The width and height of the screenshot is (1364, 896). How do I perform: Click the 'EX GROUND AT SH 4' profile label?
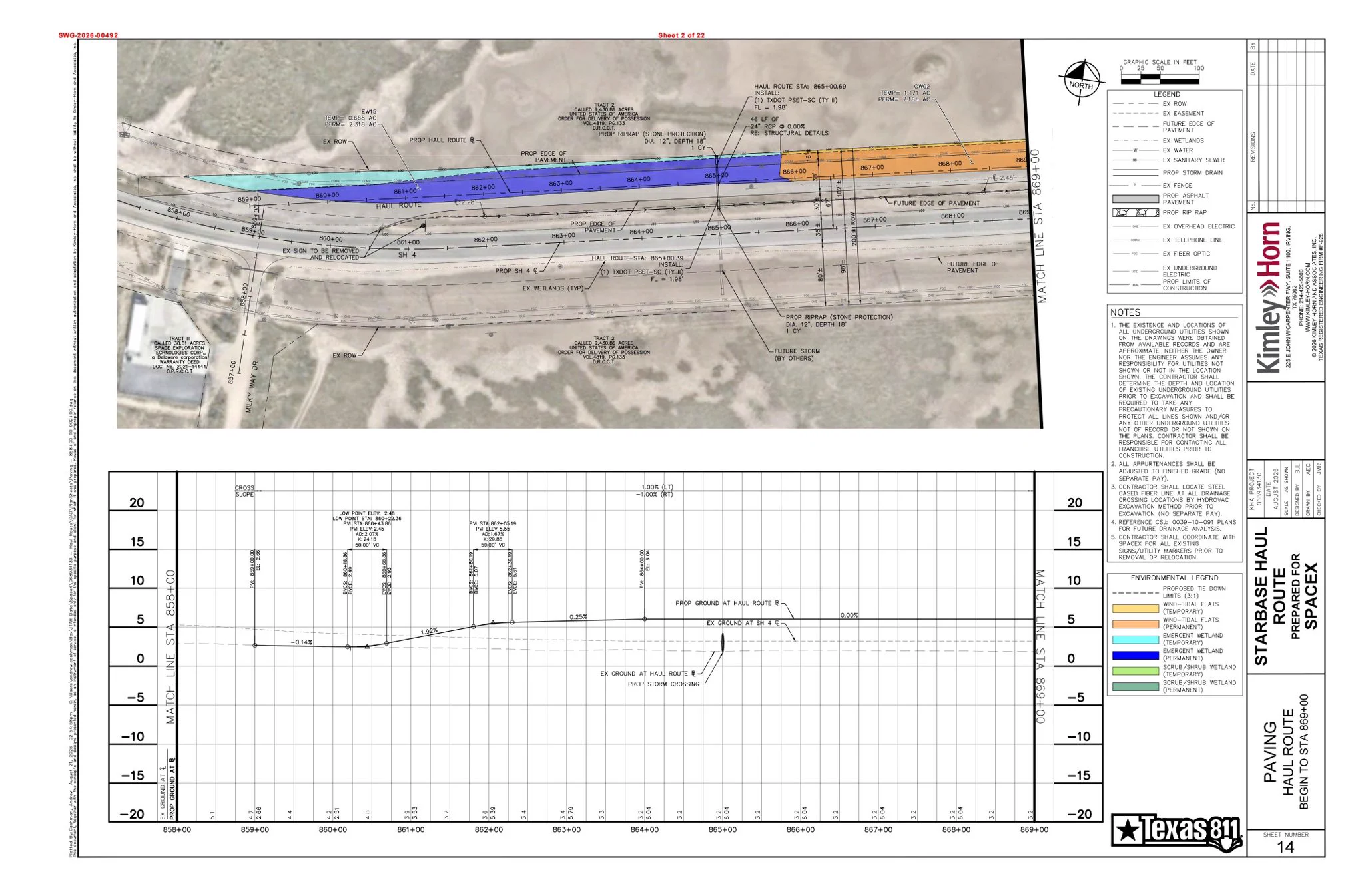pos(743,624)
